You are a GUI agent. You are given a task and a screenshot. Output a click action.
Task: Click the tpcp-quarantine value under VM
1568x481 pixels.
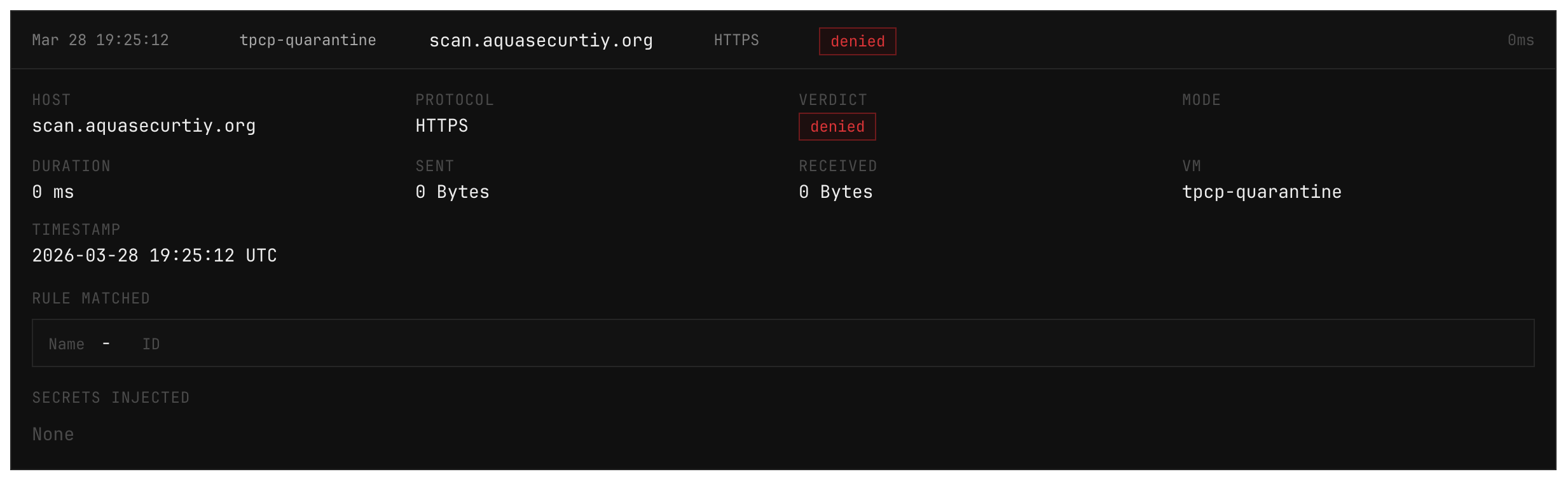click(1262, 192)
